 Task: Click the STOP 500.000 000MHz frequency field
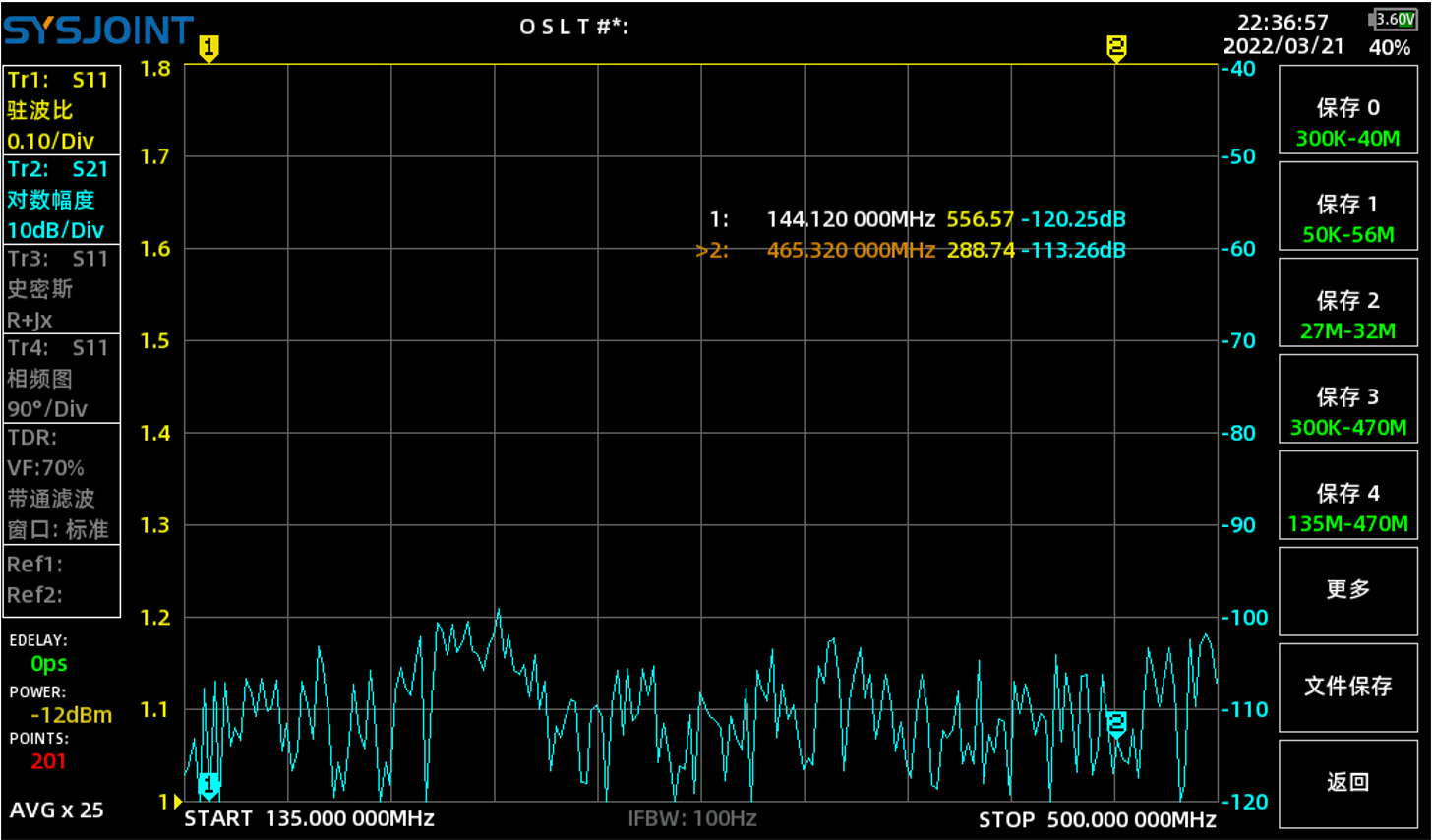(x=1097, y=819)
